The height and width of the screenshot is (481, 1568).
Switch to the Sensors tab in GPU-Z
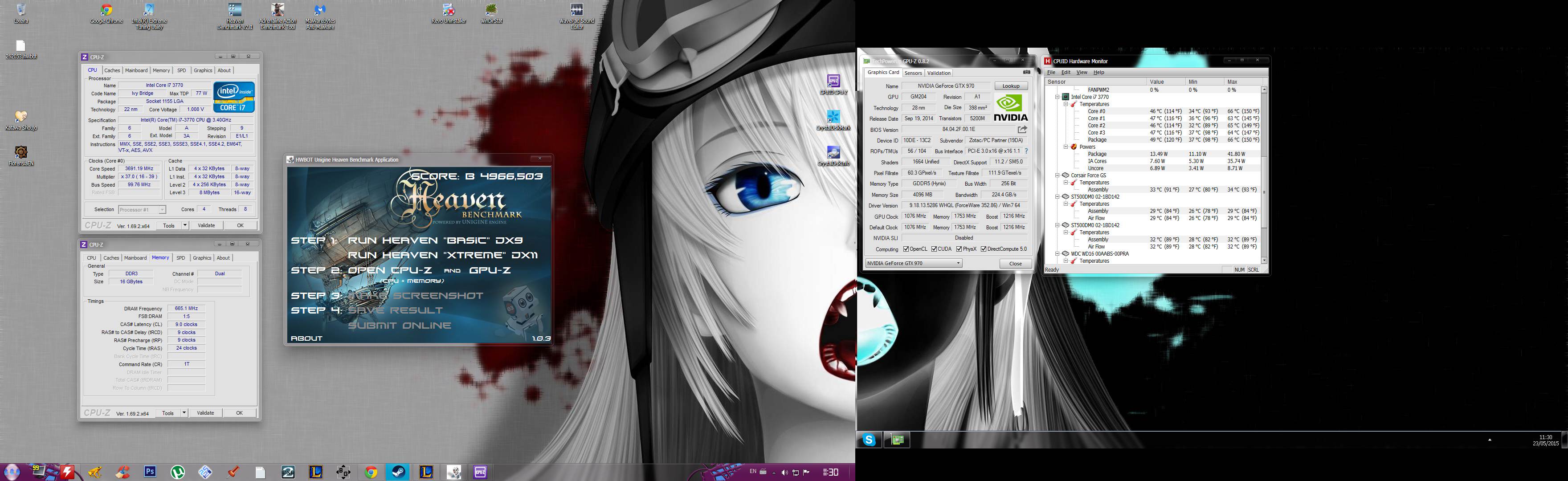click(x=913, y=73)
